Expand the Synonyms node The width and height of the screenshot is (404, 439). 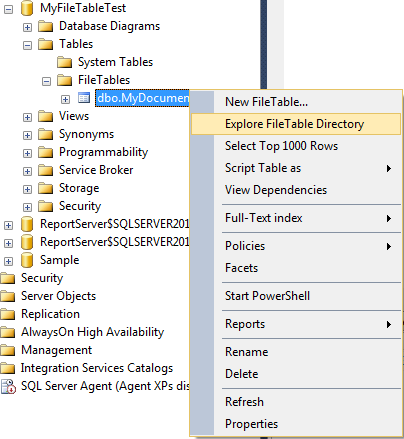pyautogui.click(x=27, y=135)
